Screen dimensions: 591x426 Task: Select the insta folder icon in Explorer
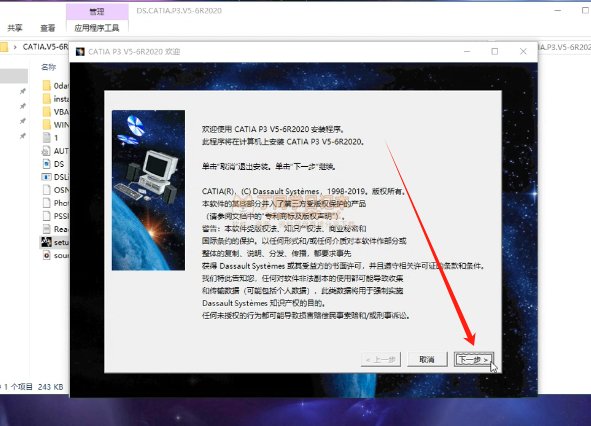[x=47, y=99]
